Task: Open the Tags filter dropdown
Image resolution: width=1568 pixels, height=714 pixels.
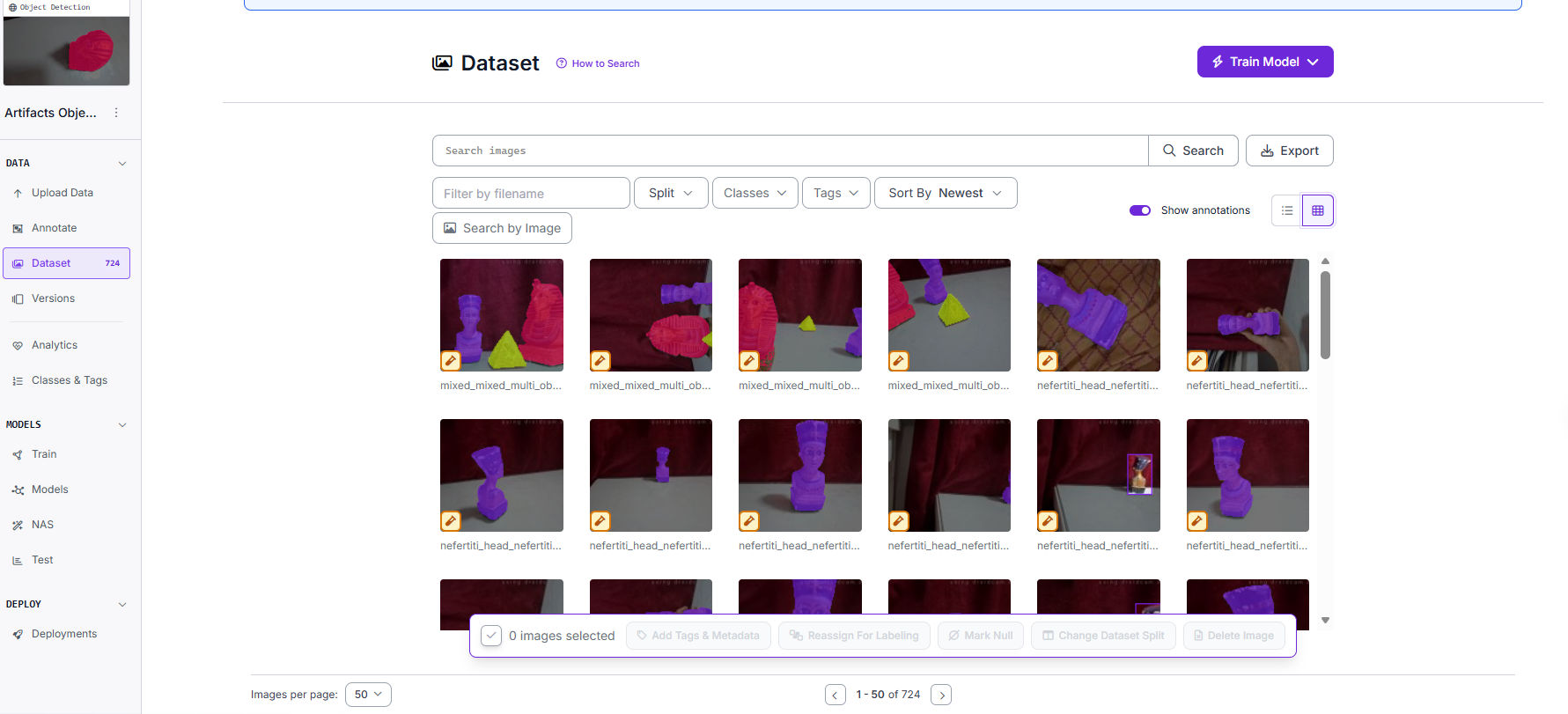Action: point(836,193)
